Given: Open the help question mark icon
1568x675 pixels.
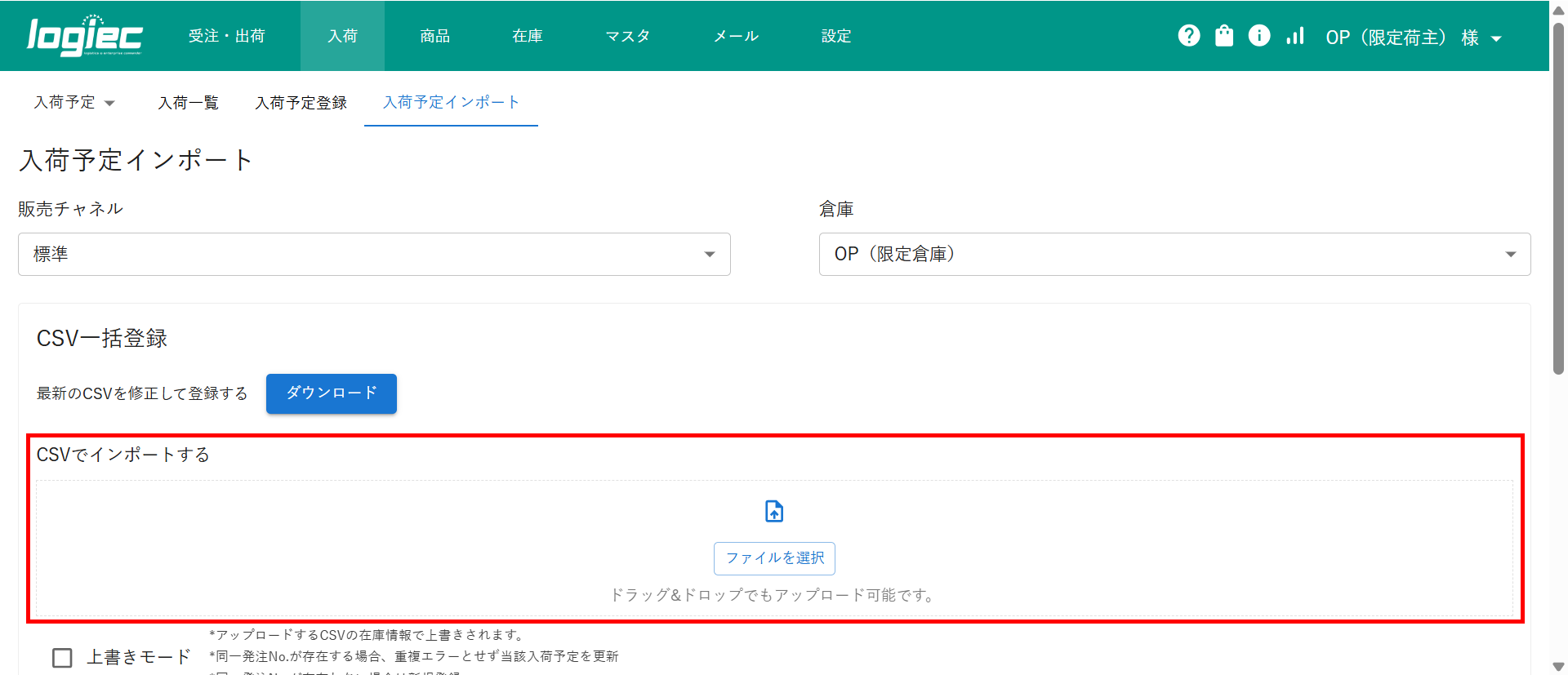Looking at the screenshot, I should [x=1189, y=36].
